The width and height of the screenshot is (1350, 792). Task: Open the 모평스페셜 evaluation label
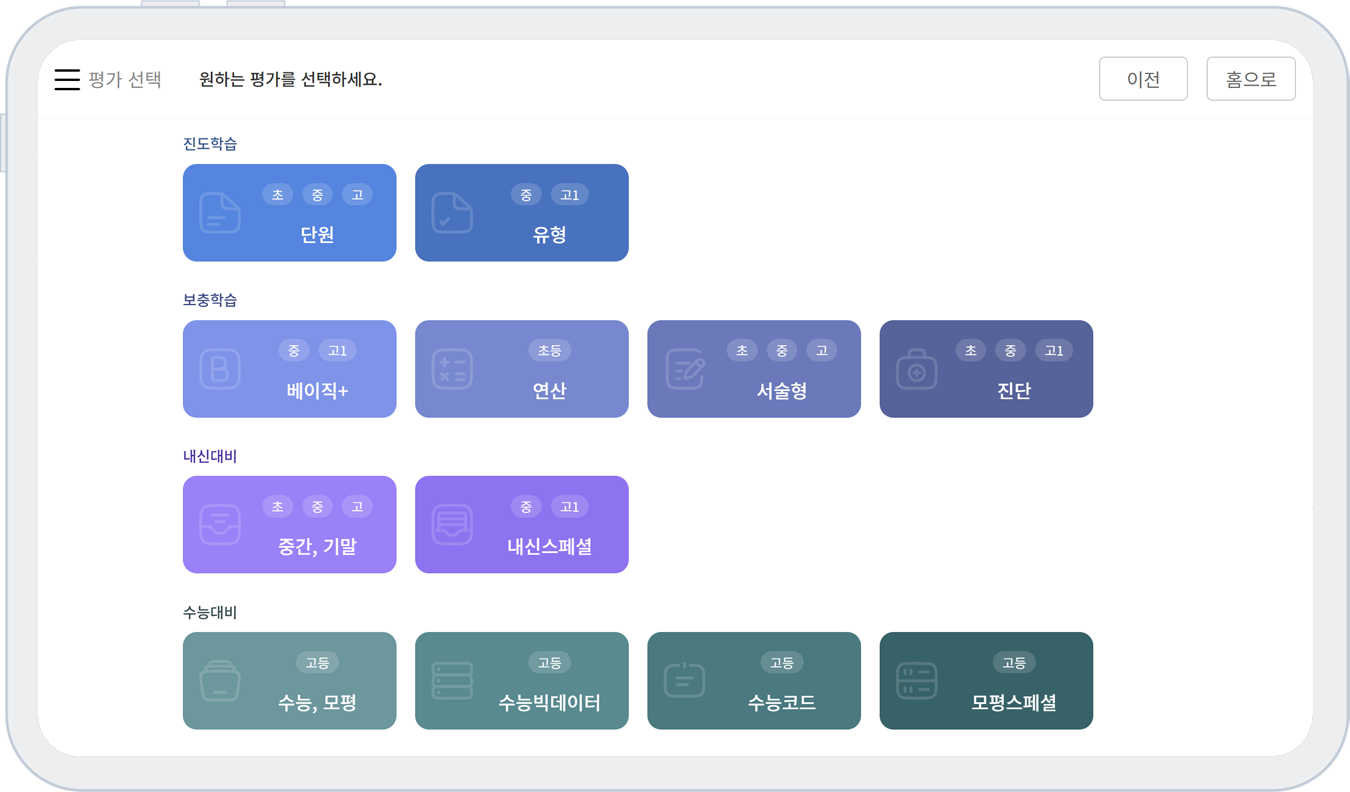[x=1014, y=703]
